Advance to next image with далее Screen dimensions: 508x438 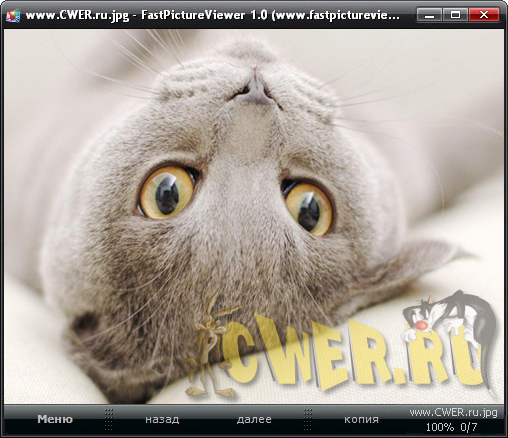tap(254, 419)
